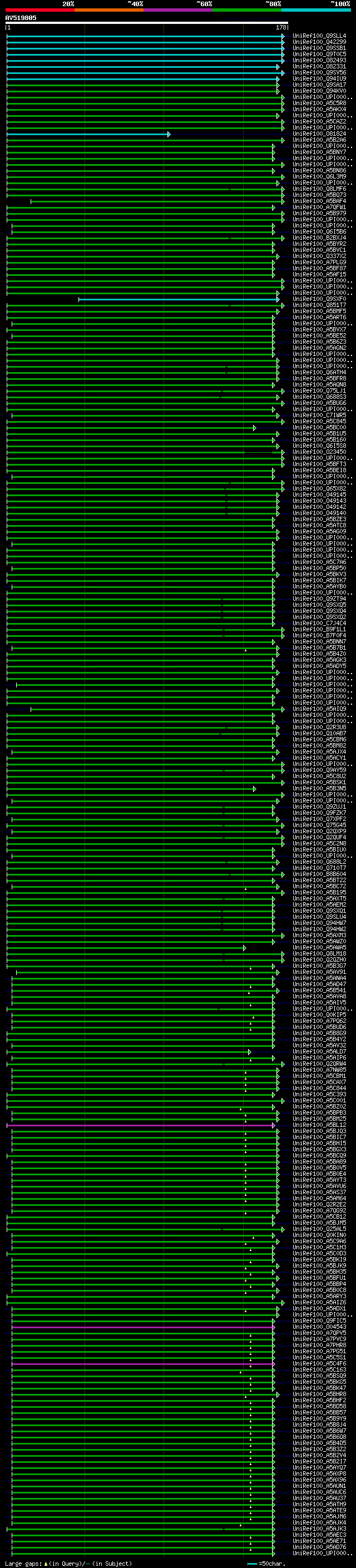This screenshot has width=356, height=1568.
Task: Select label UniRef100_Q75LJ1
Action: click(x=319, y=391)
